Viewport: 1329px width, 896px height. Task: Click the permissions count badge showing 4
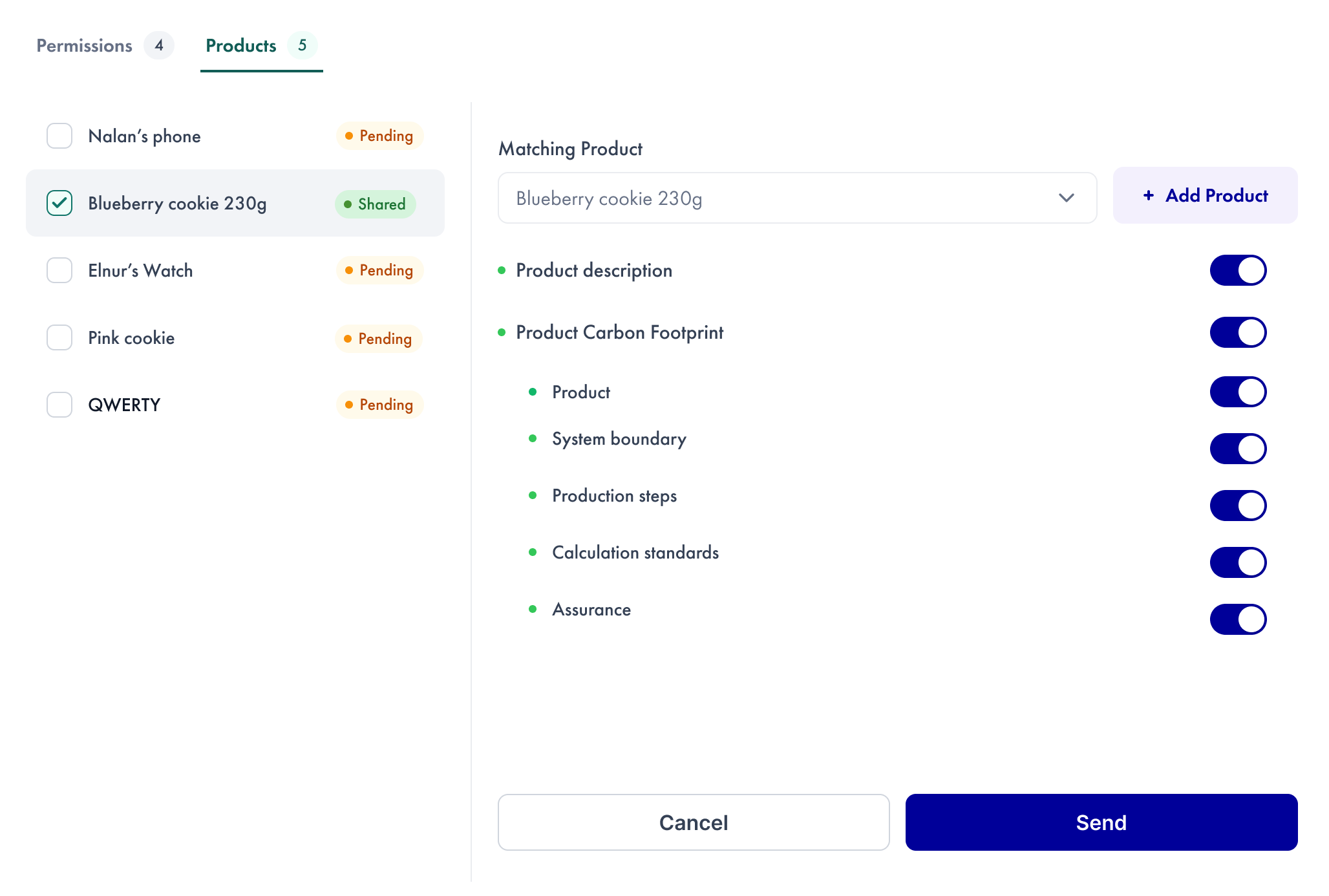pos(159,45)
